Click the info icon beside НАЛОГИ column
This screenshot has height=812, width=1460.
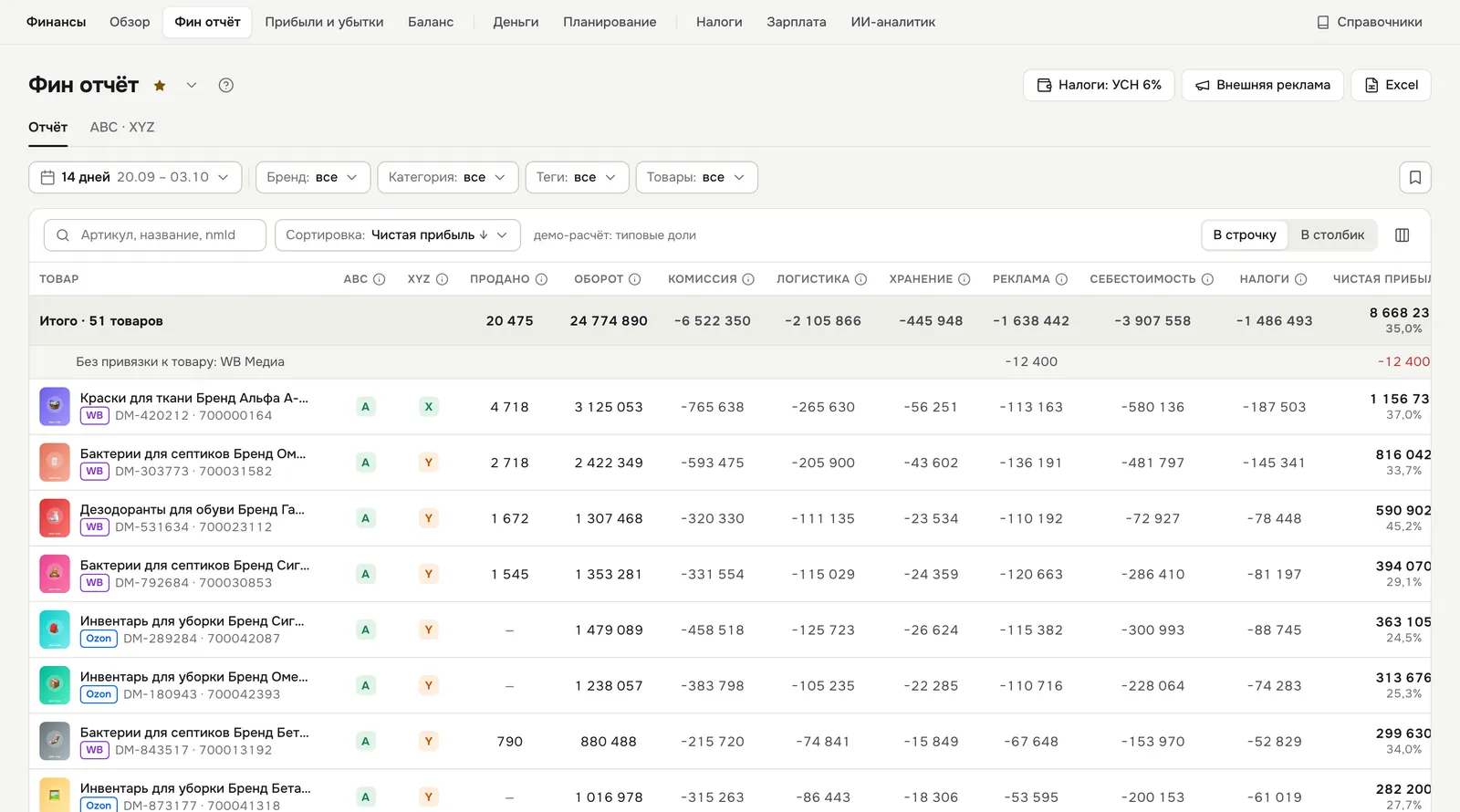(x=1301, y=279)
